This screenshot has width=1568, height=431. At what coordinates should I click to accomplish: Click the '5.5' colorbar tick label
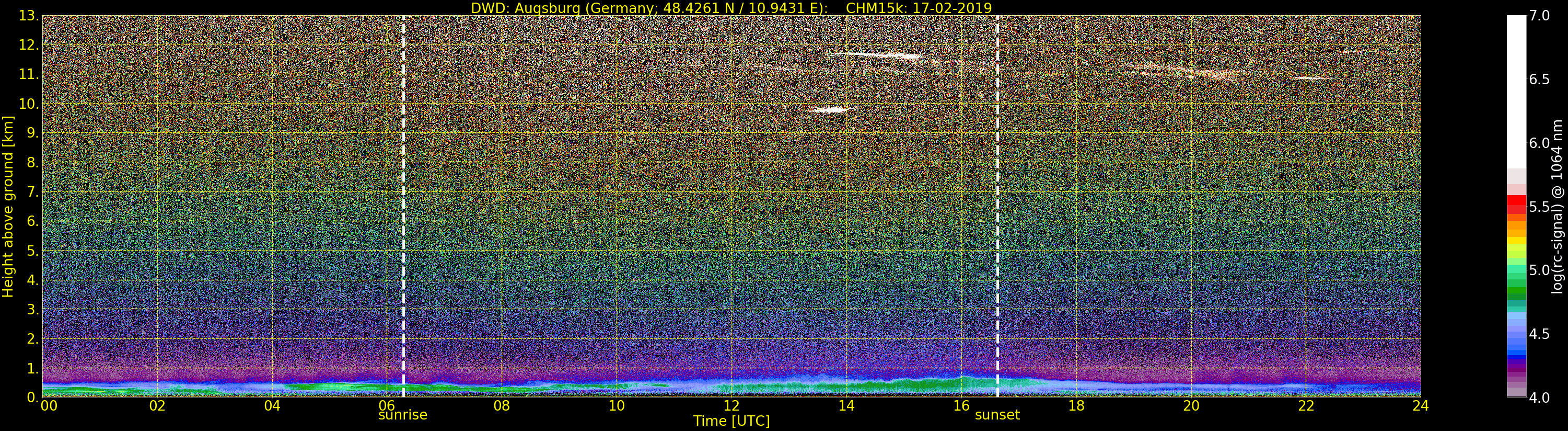[x=1539, y=207]
